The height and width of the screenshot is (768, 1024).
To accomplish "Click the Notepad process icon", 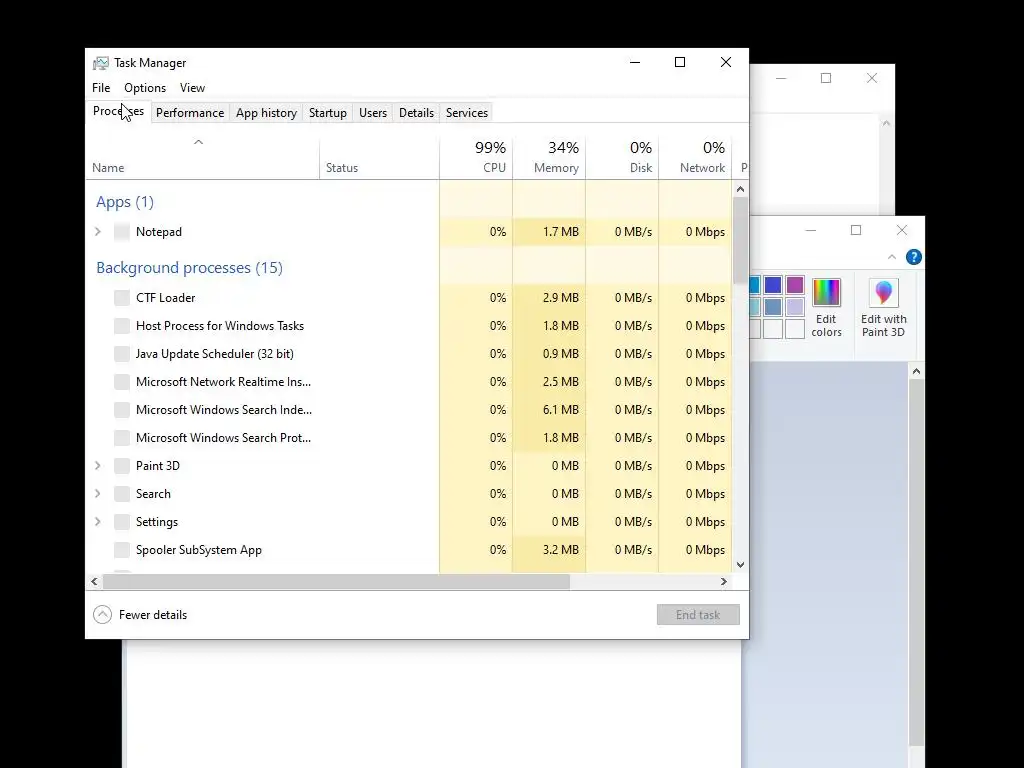I will 121,232.
